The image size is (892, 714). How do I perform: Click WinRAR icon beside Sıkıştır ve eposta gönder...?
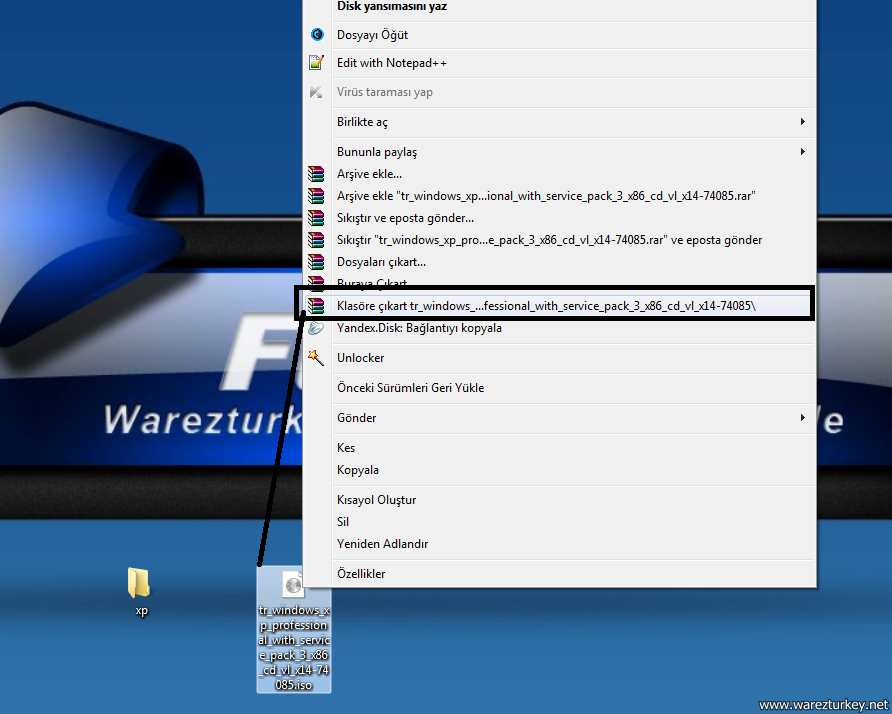point(316,217)
